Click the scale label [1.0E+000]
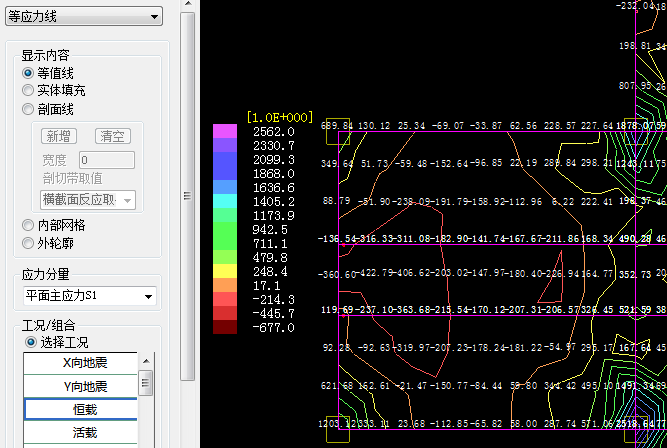This screenshot has height=448, width=667. click(x=280, y=117)
